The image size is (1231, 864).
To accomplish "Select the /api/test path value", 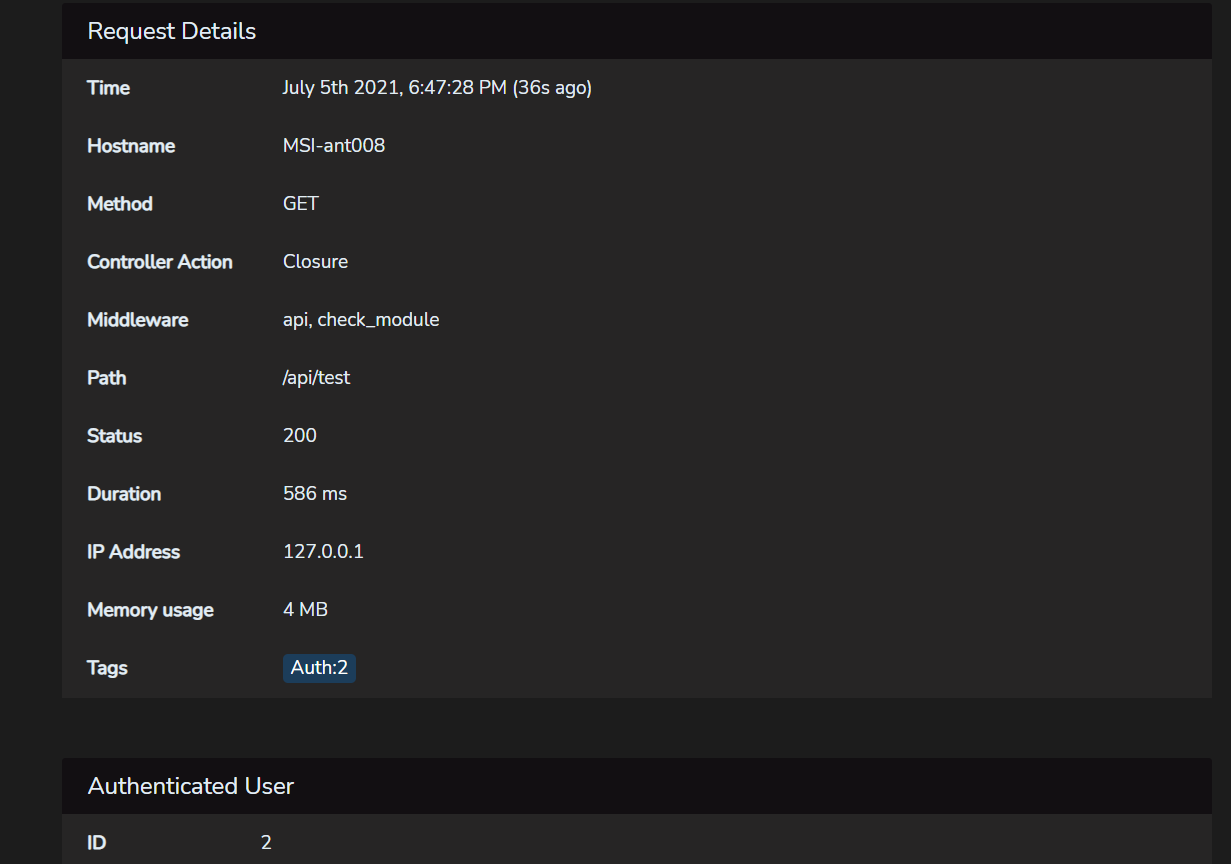I will click(316, 377).
